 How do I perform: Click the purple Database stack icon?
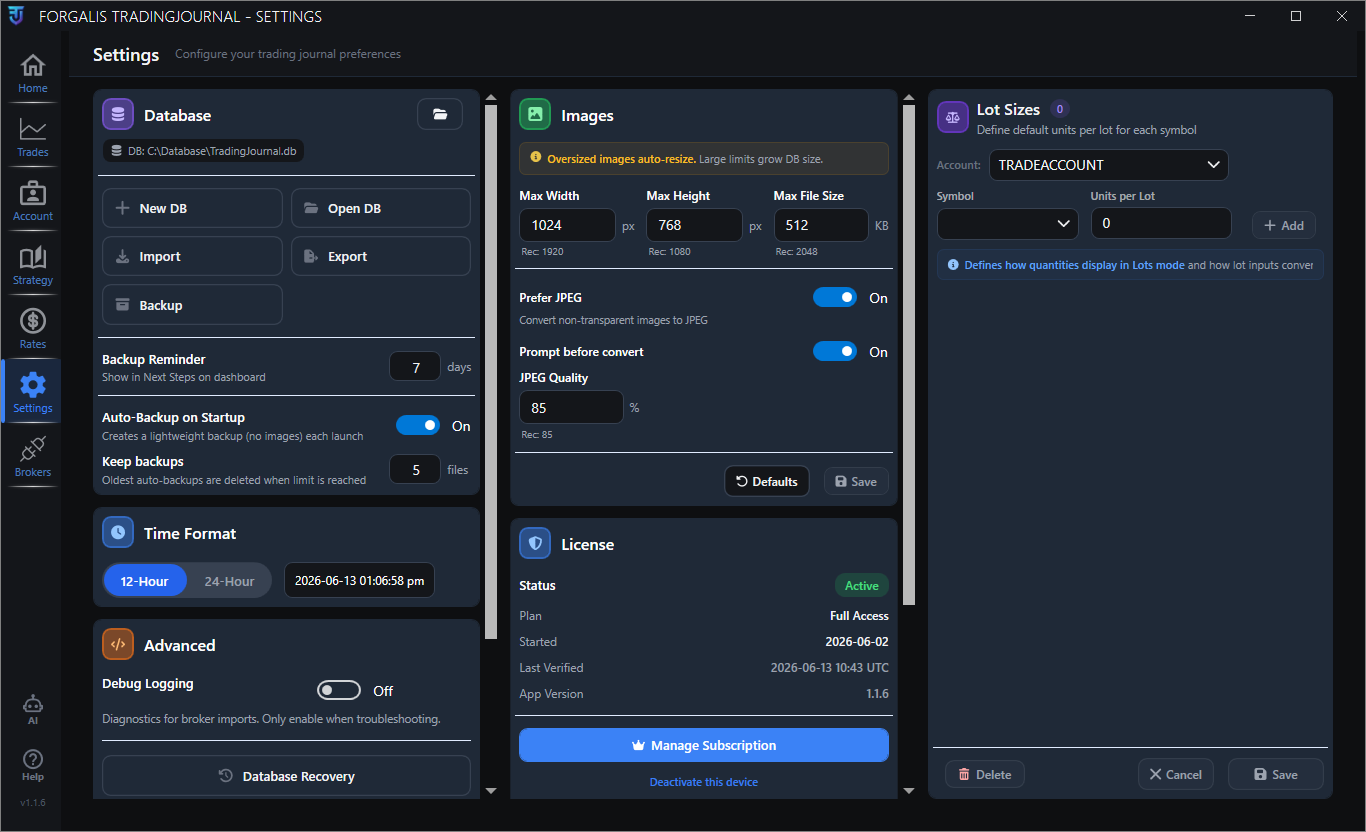(118, 115)
